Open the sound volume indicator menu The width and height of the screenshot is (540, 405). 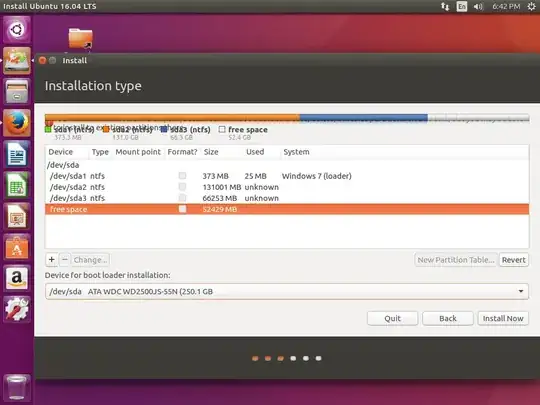[478, 7]
